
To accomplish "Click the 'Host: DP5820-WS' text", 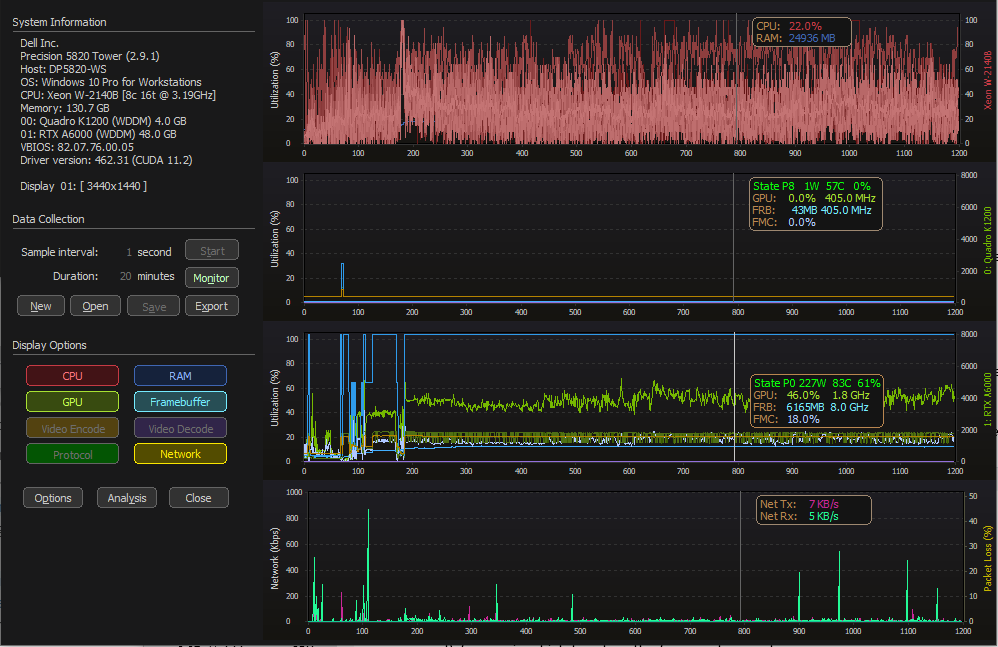I will pyautogui.click(x=63, y=69).
